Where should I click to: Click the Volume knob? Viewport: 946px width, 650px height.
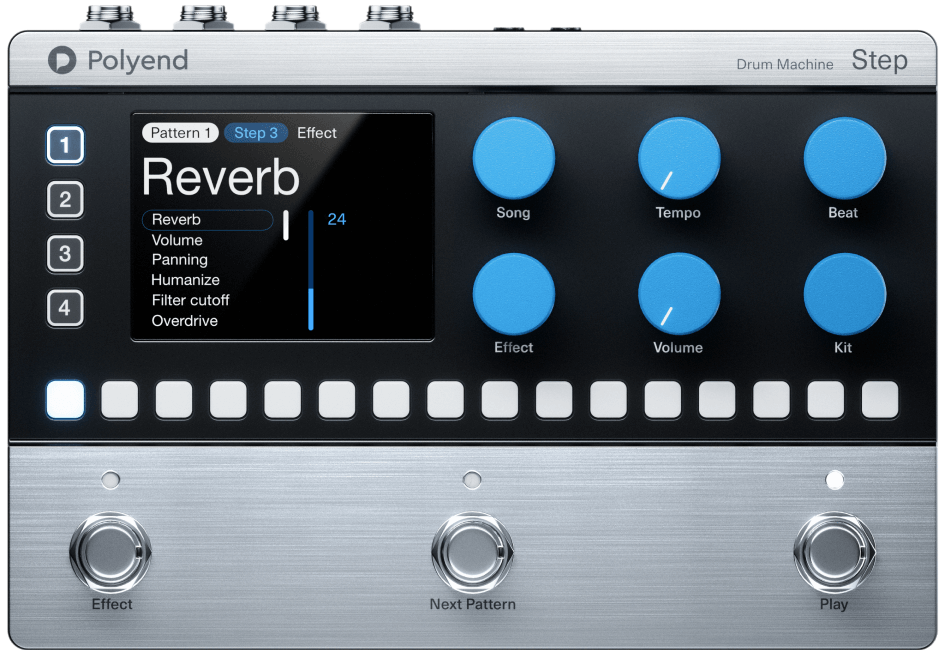pyautogui.click(x=679, y=294)
